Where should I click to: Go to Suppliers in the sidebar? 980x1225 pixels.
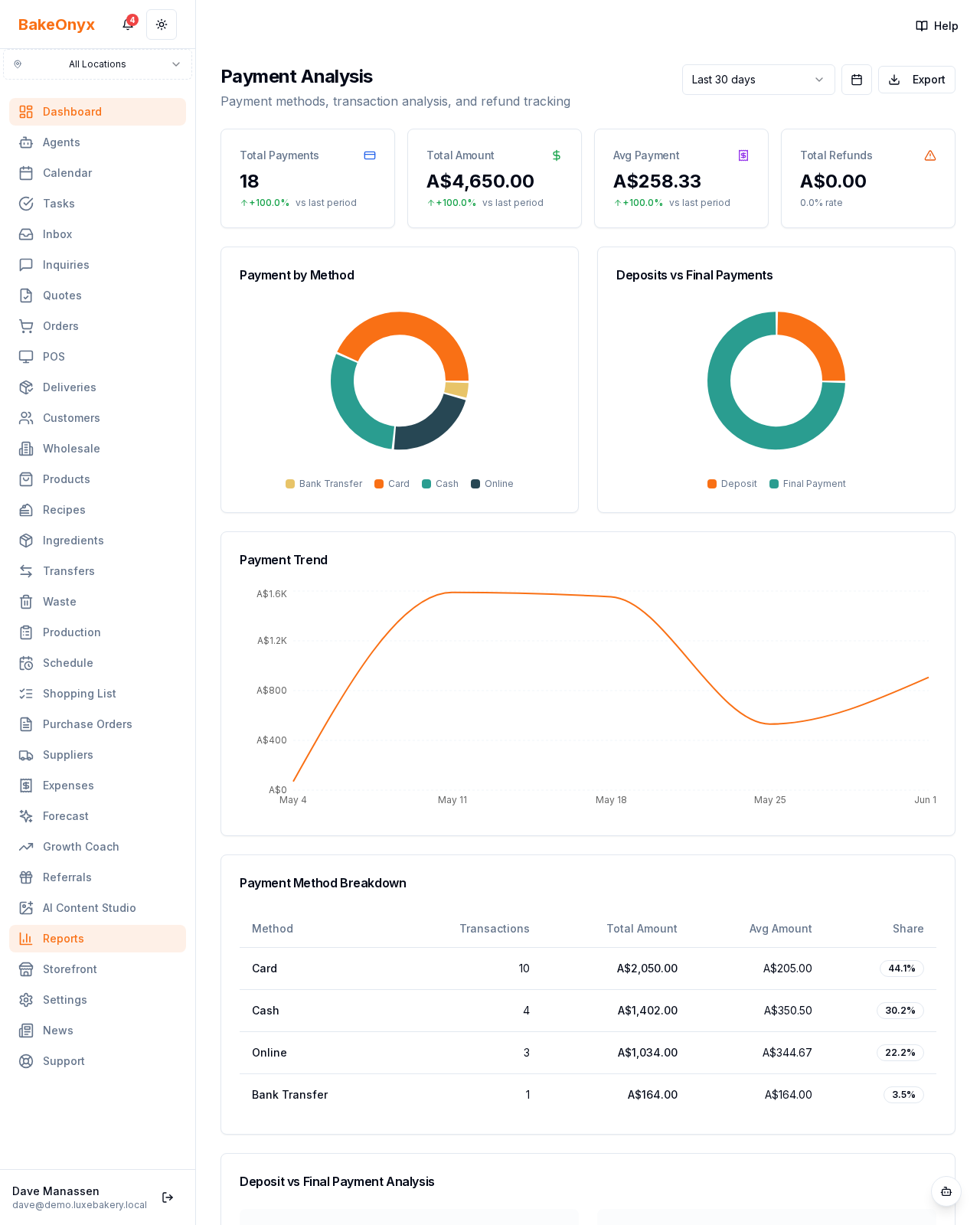point(97,755)
